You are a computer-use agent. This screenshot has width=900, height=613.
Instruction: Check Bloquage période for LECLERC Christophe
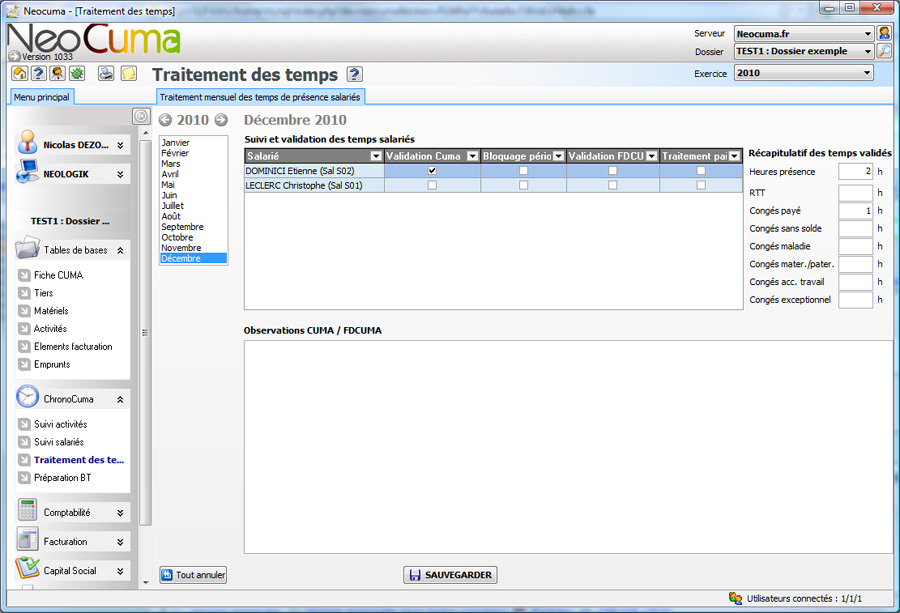(x=523, y=185)
